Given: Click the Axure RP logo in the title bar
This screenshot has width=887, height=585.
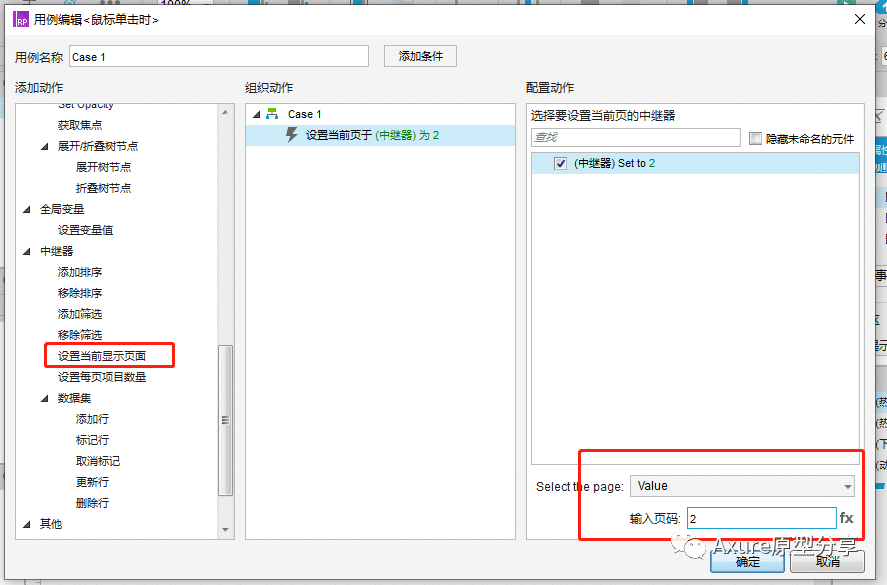Looking at the screenshot, I should pos(21,20).
